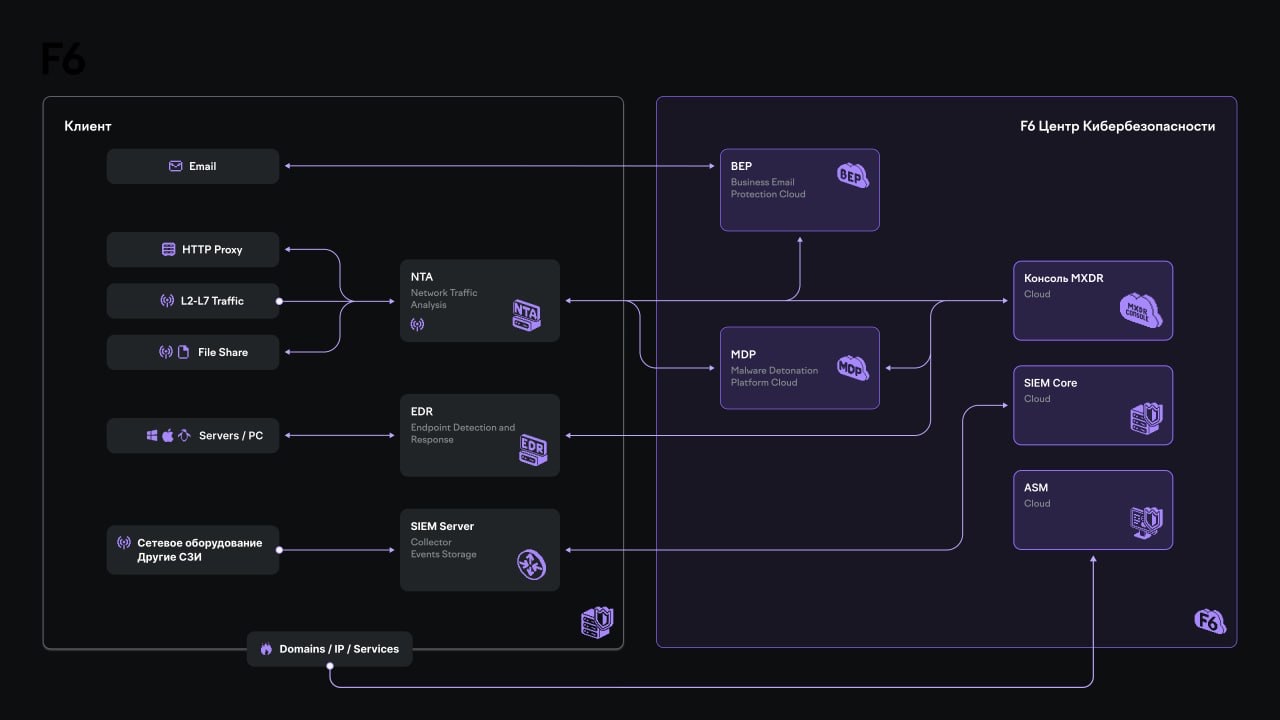Click the BEP cloud icon

point(853,175)
